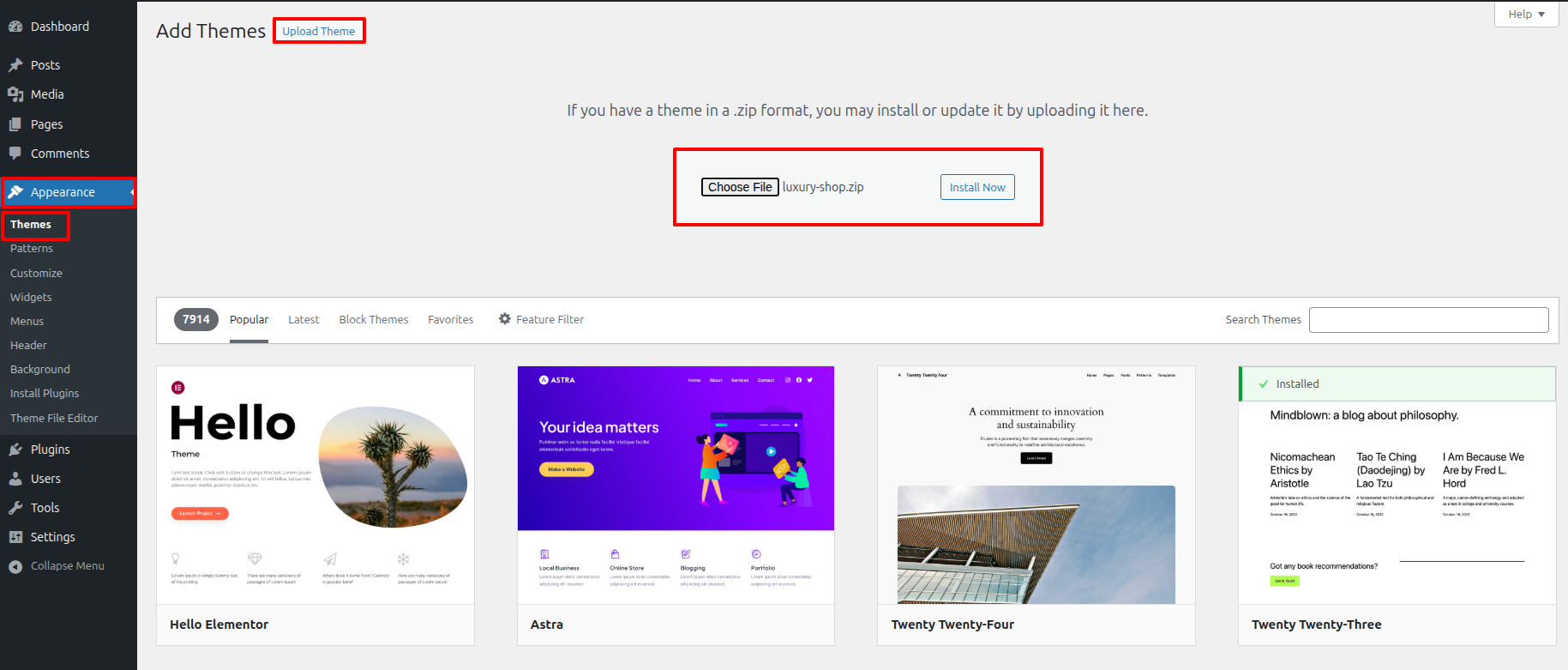Viewport: 1568px width, 670px height.
Task: Collapse the admin sidebar menu
Action: click(x=57, y=566)
